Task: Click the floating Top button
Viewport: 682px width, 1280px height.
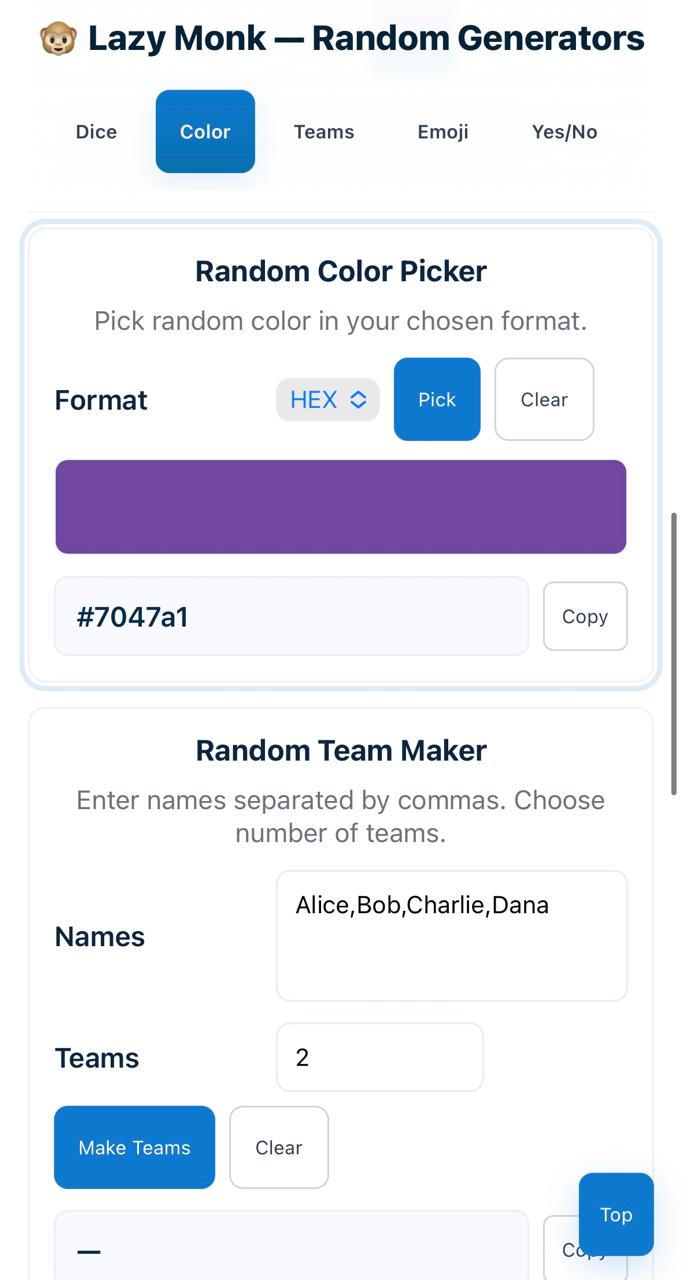Action: [616, 1214]
